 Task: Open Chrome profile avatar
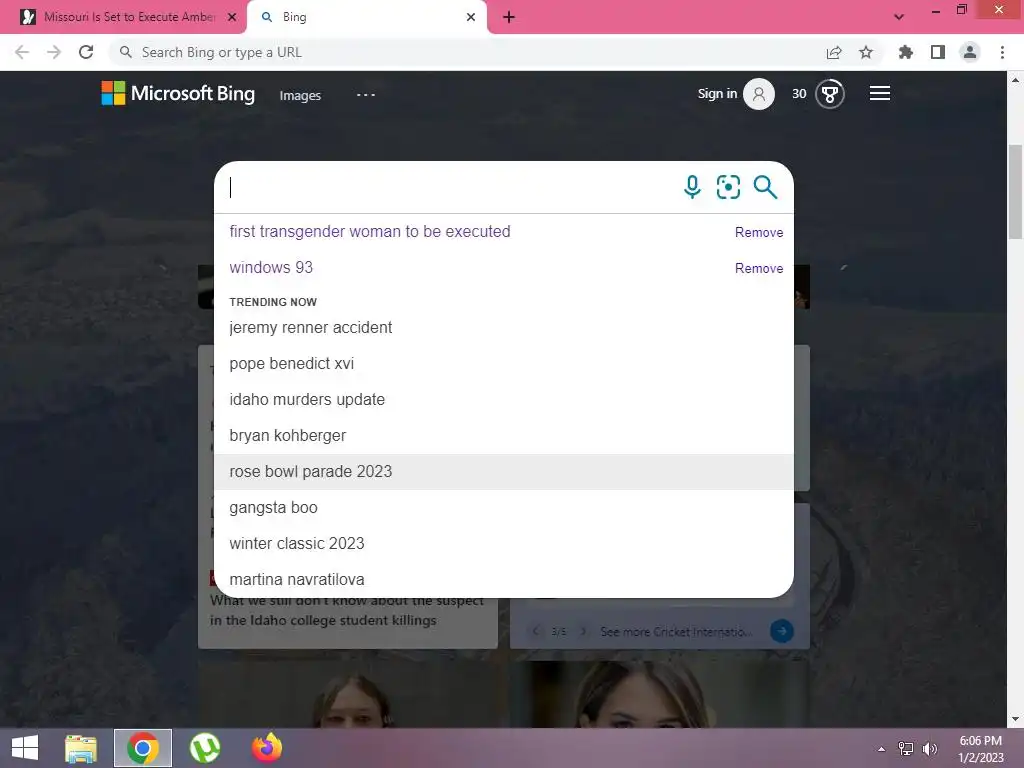(x=970, y=52)
